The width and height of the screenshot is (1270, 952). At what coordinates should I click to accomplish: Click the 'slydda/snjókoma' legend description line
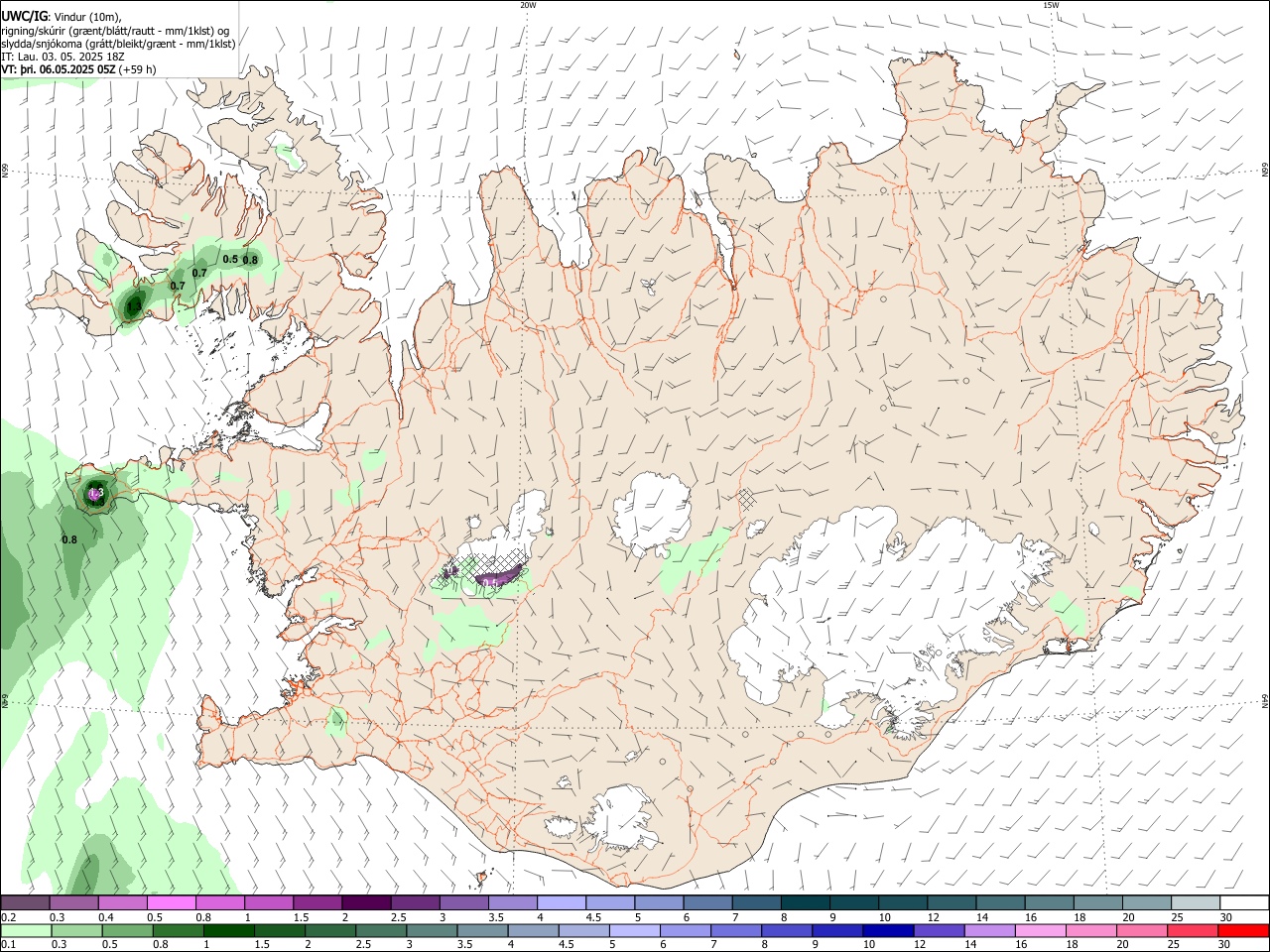(118, 44)
